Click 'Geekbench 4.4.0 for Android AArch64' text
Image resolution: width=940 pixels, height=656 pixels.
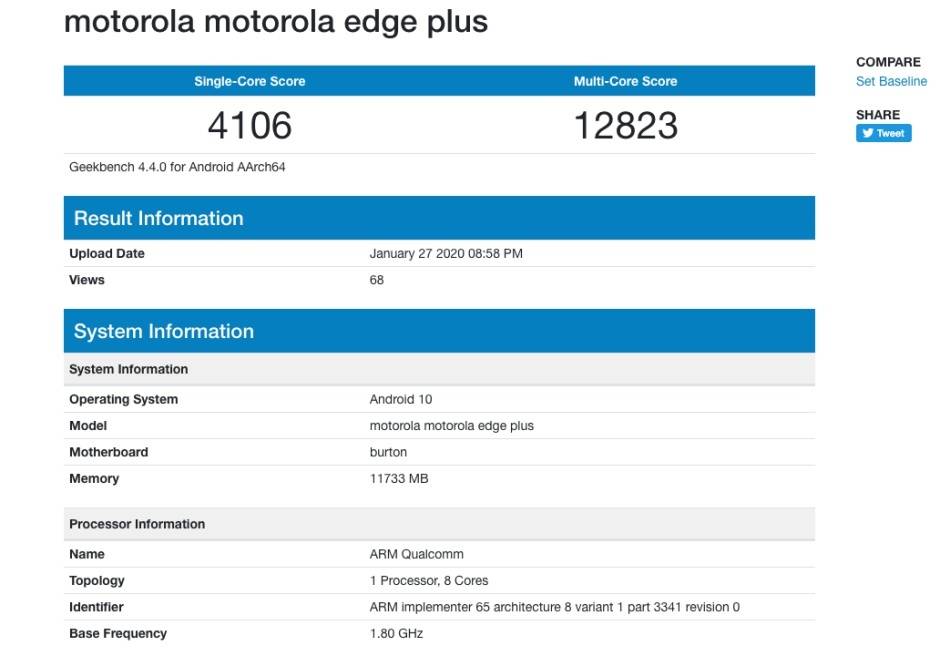coord(177,167)
